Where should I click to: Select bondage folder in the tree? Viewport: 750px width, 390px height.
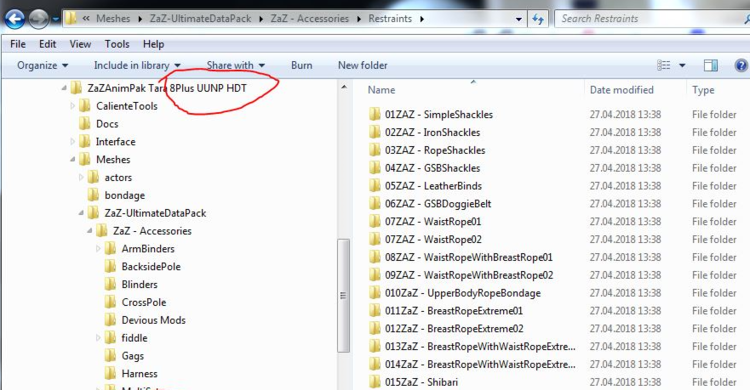(x=125, y=195)
